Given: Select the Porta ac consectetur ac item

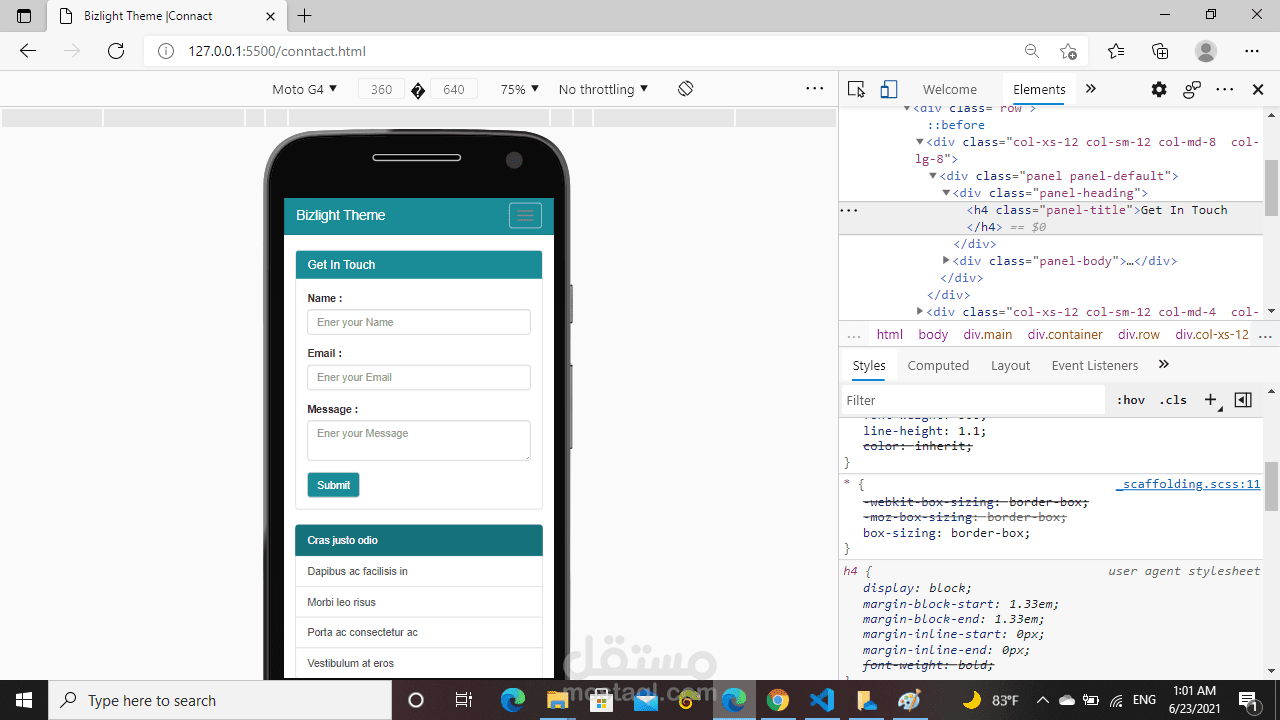Looking at the screenshot, I should [419, 632].
